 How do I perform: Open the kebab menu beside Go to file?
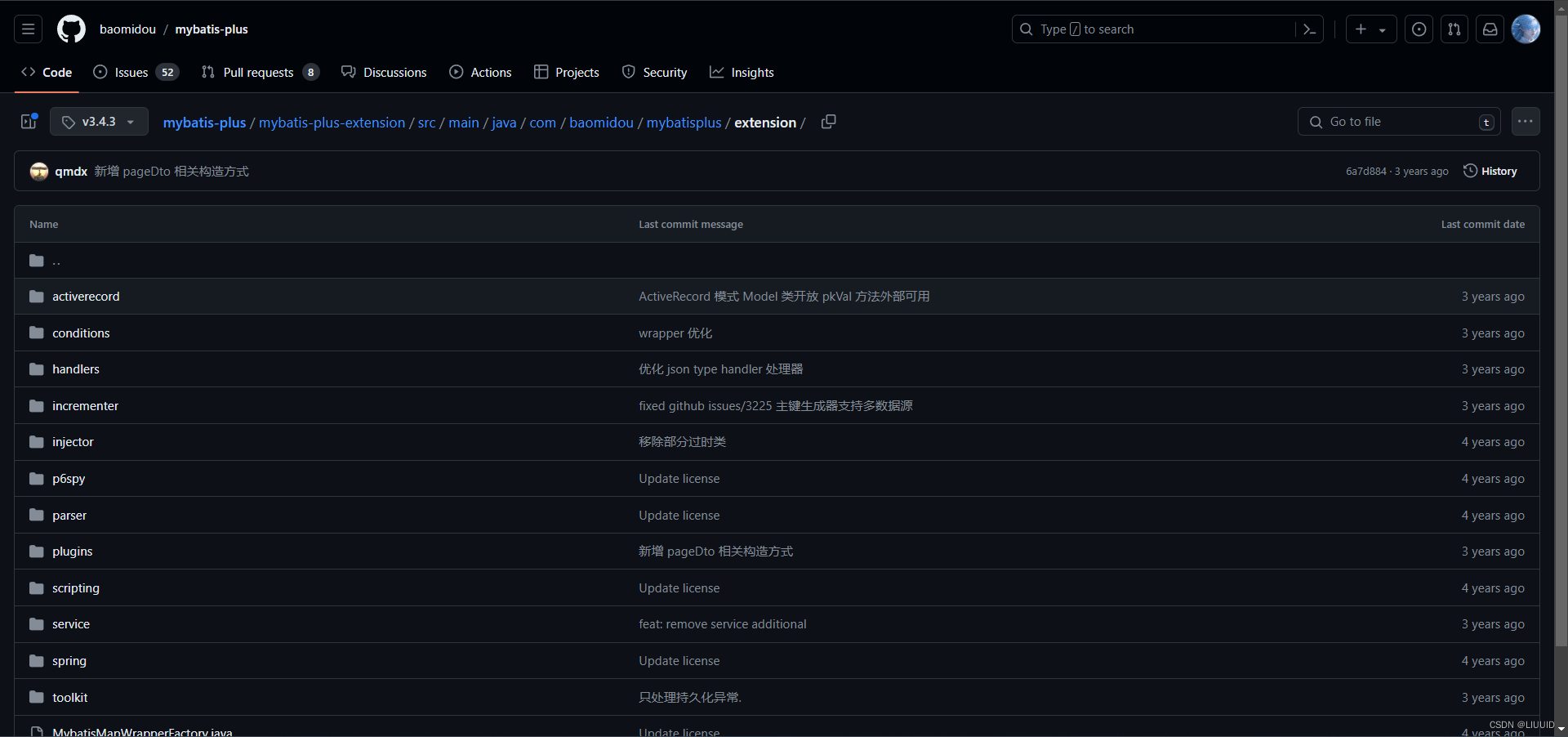click(x=1525, y=121)
